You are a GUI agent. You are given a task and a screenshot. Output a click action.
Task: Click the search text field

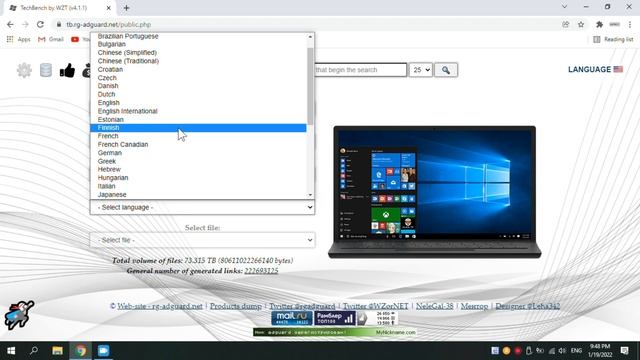[x=360, y=70]
